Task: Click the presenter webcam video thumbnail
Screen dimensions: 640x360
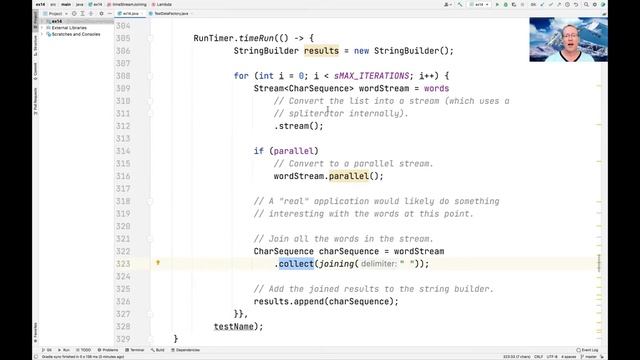Action: (568, 40)
